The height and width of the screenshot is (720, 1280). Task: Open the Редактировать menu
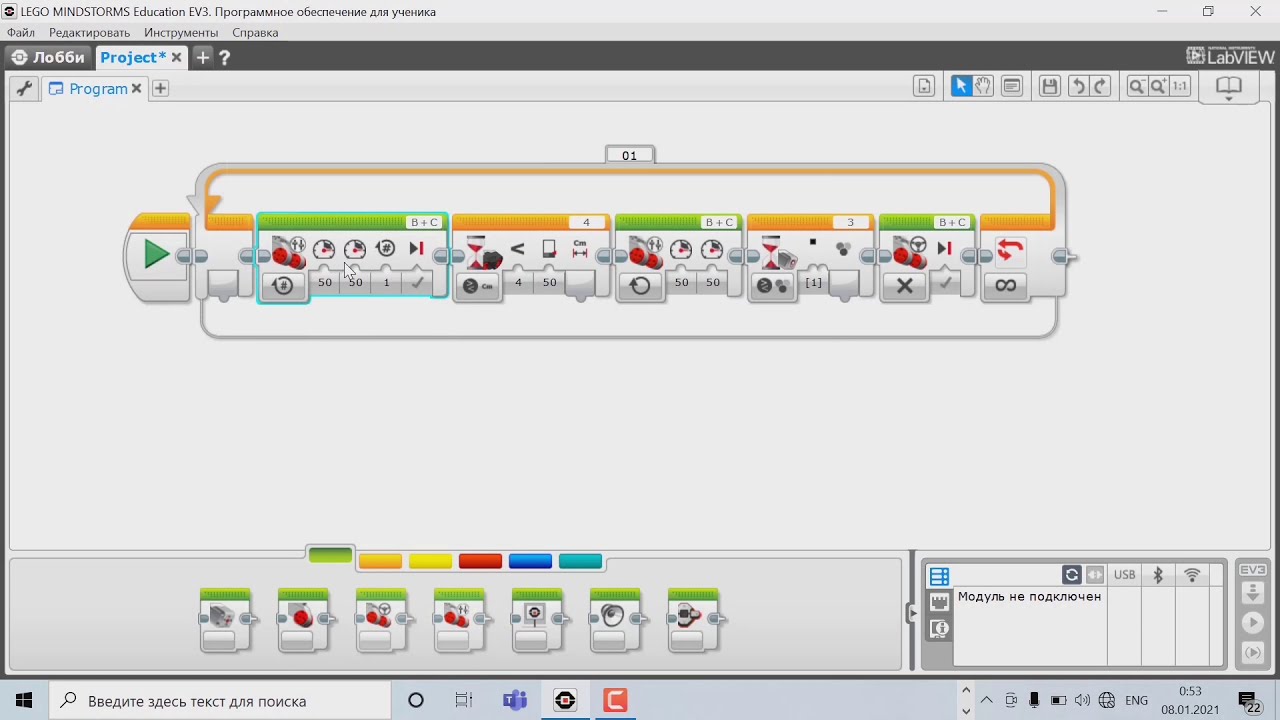point(90,32)
